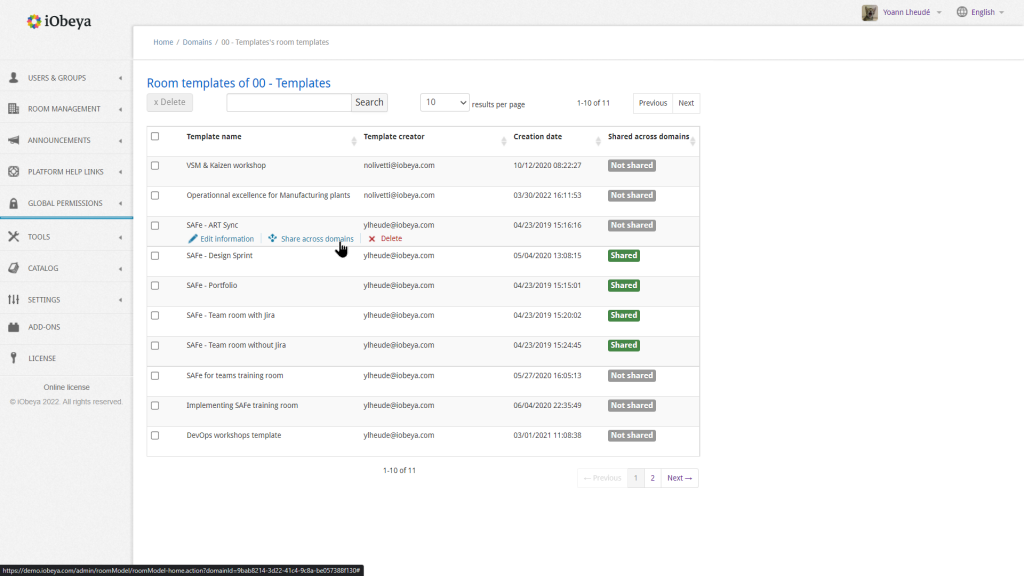
Task: Click the Platform Help Links lifebuoy icon
Action: click(x=14, y=171)
